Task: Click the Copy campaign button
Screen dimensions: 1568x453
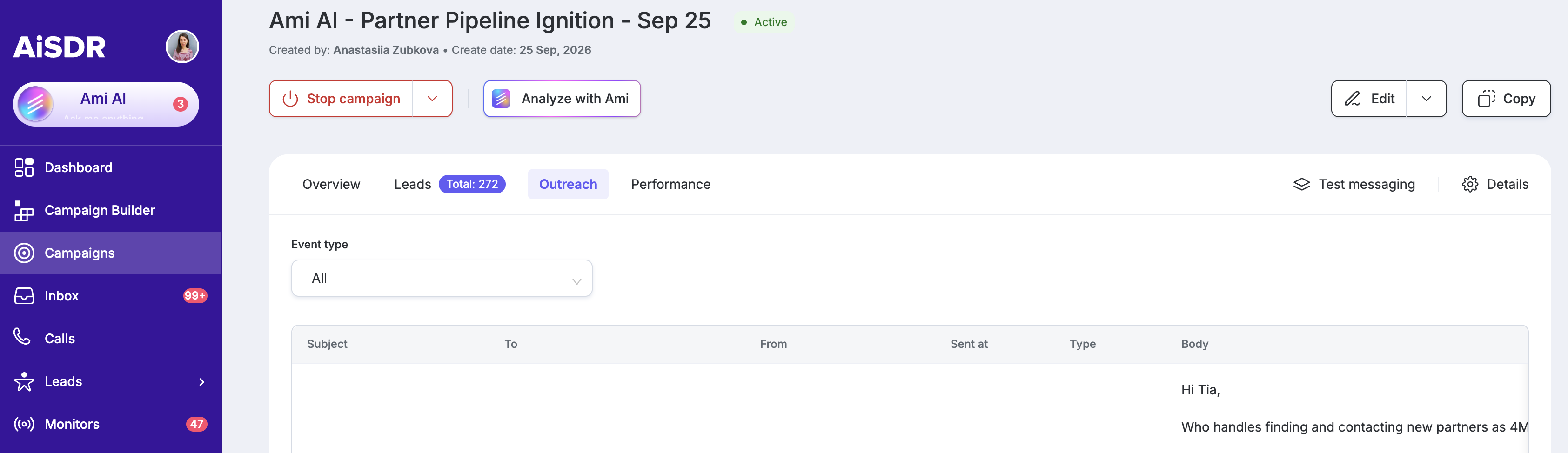Action: pos(1506,99)
